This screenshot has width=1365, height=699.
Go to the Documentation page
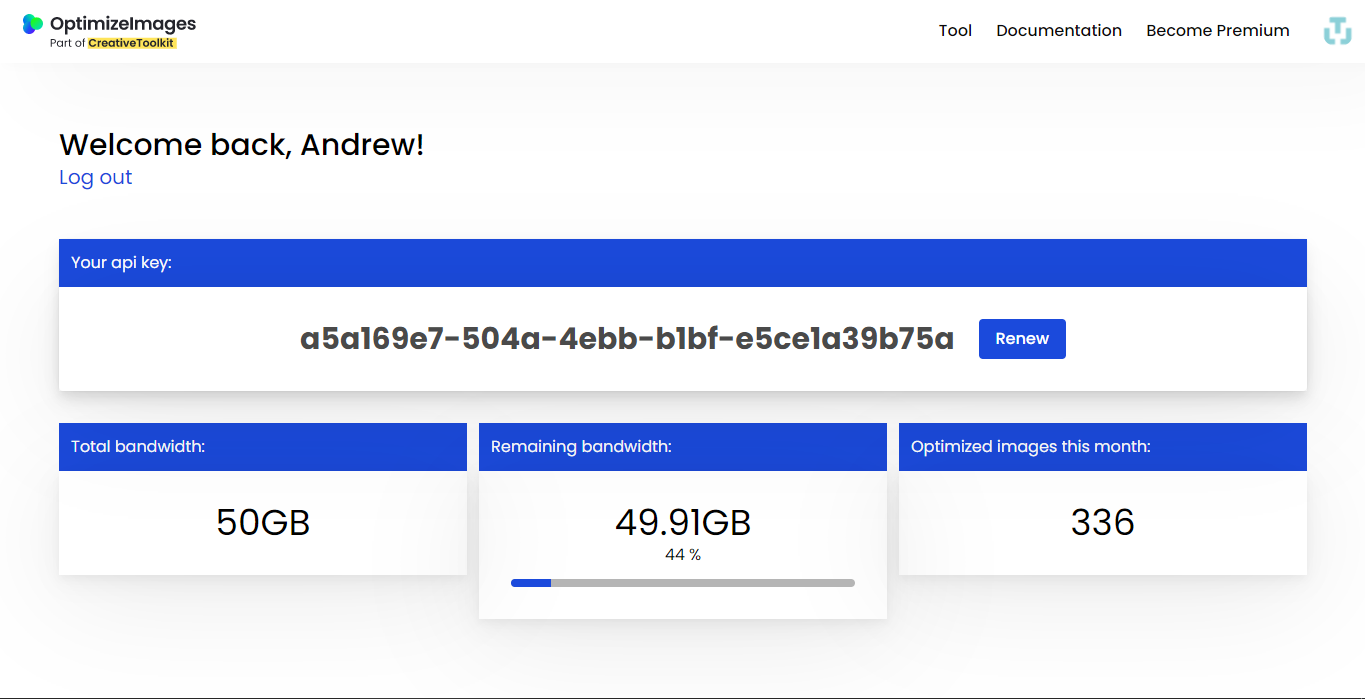tap(1059, 31)
